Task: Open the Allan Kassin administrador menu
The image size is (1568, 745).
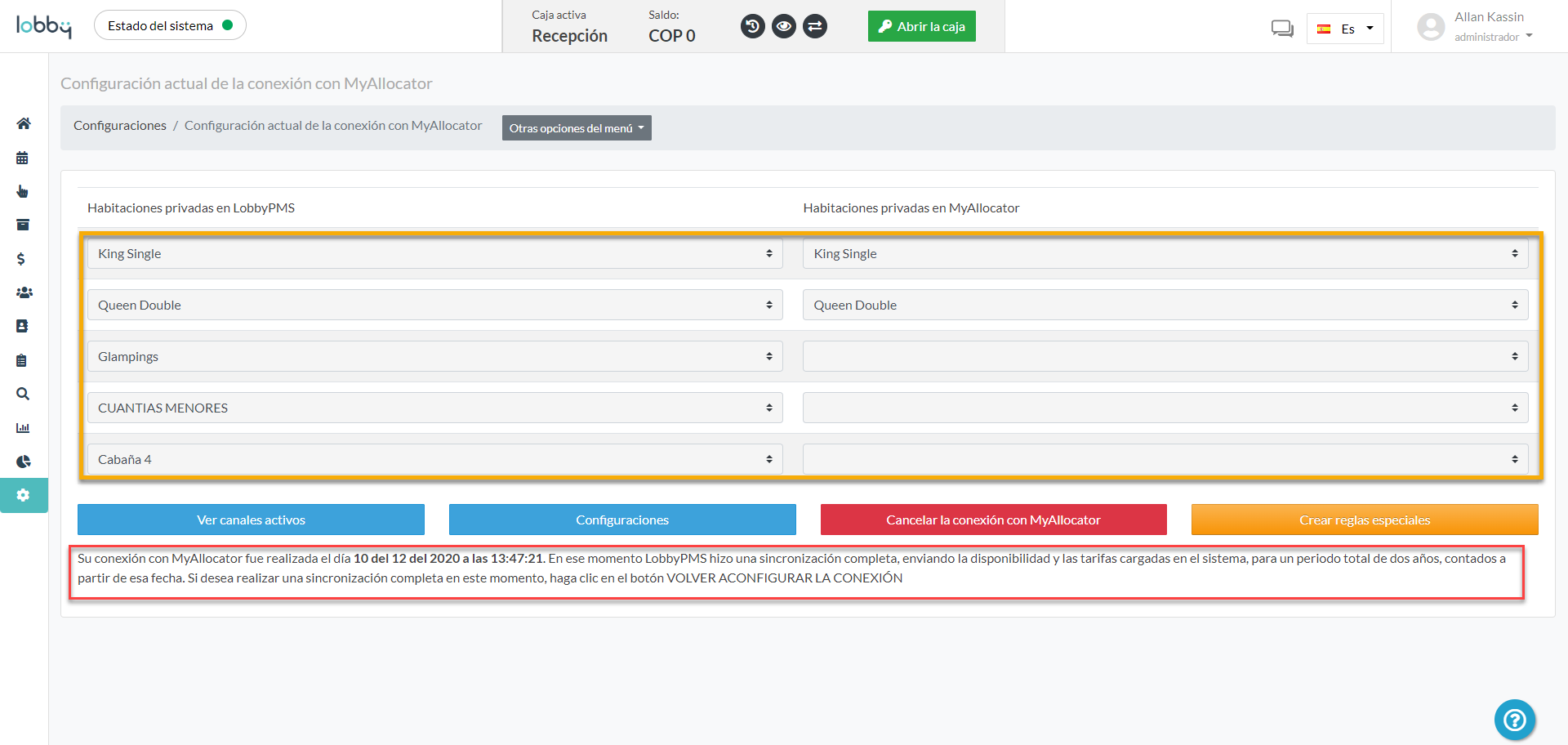Action: click(x=1493, y=26)
